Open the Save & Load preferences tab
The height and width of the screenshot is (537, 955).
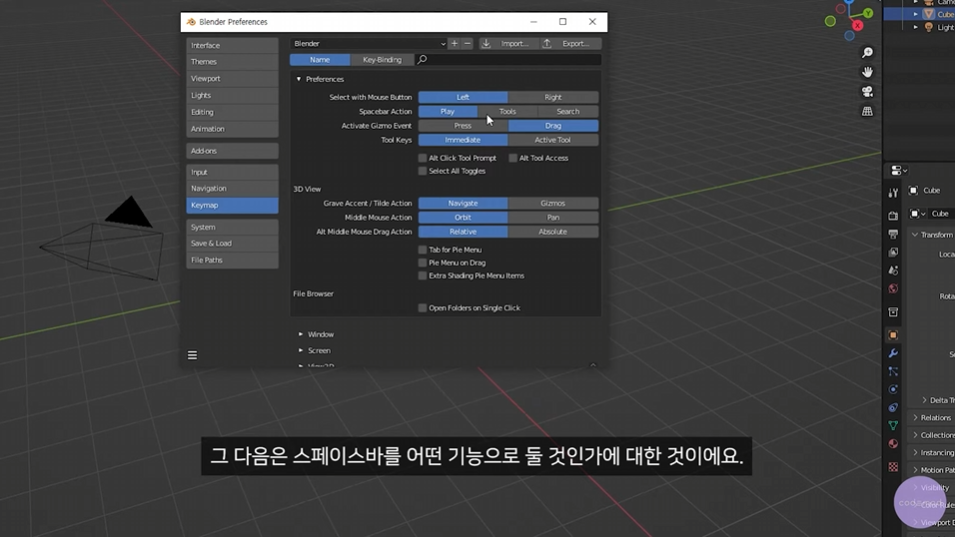click(232, 244)
